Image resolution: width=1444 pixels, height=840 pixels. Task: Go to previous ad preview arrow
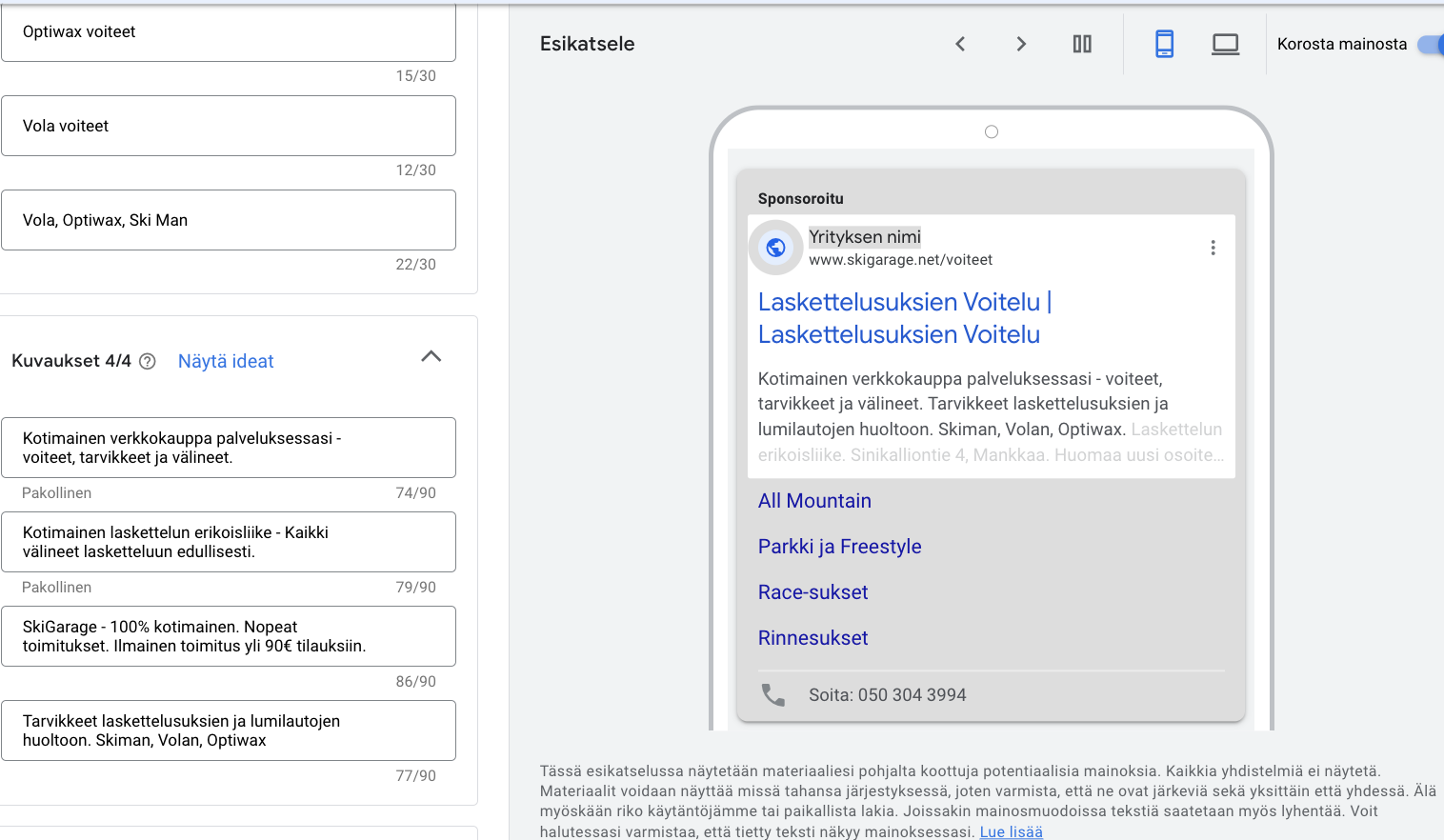tap(960, 44)
